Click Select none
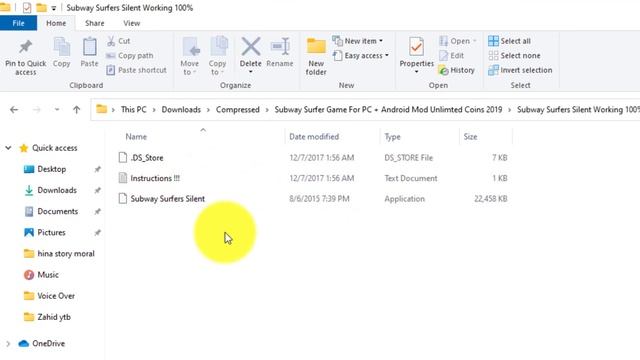 [514, 56]
